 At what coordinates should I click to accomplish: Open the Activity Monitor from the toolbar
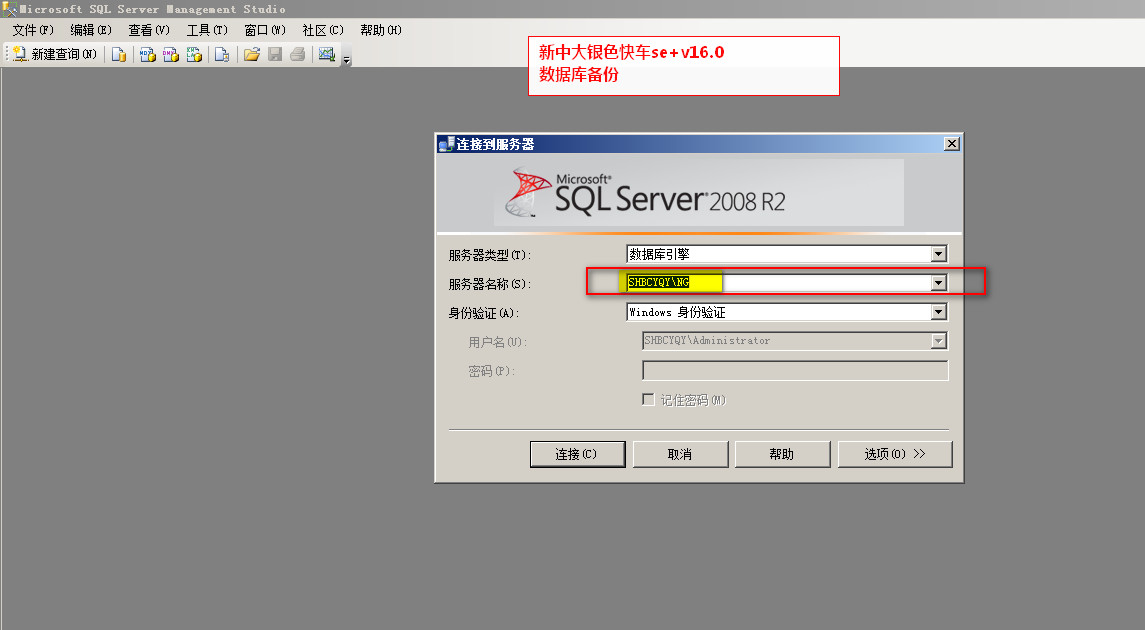click(x=326, y=54)
